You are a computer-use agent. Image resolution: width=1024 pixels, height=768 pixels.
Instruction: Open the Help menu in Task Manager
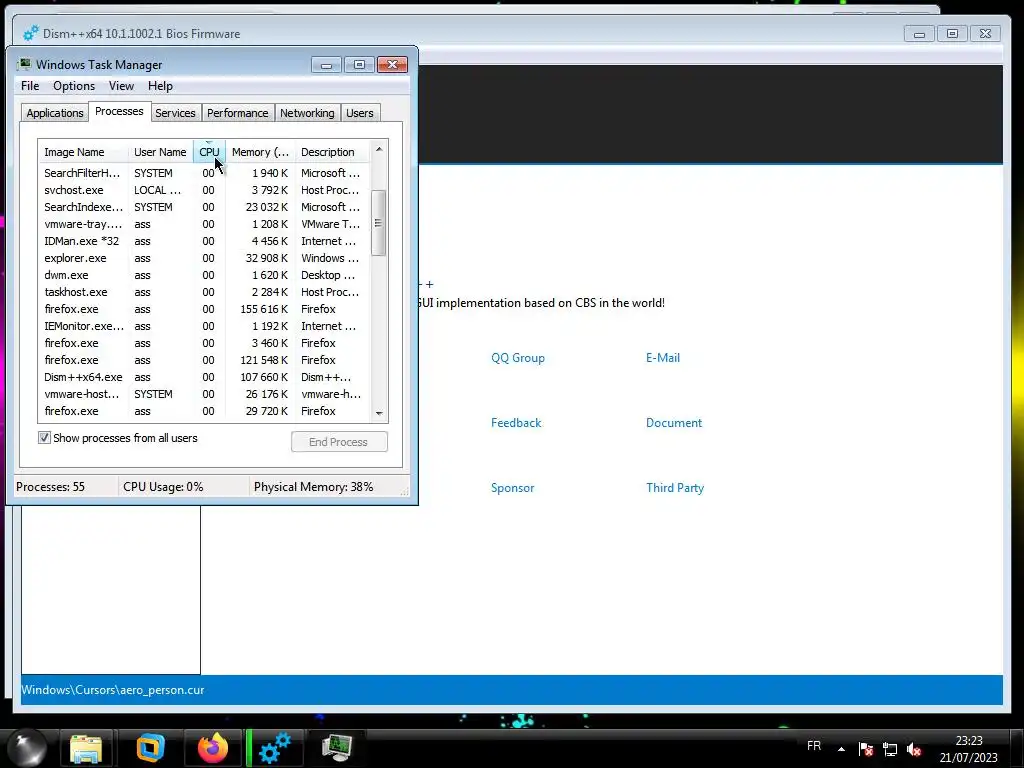[160, 86]
